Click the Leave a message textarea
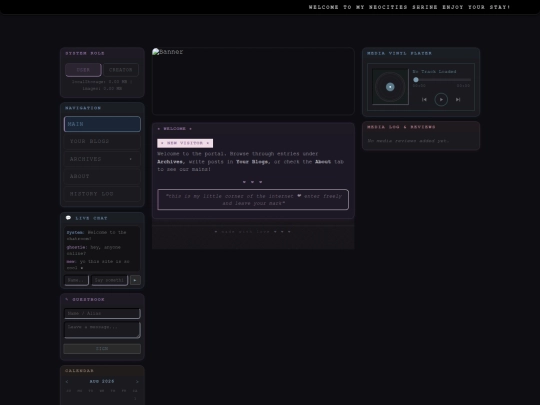The height and width of the screenshot is (405, 540). click(102, 330)
